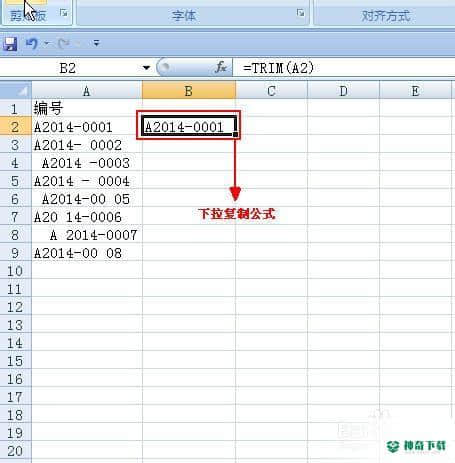Open the 剪贴板 group dialog launcher
The height and width of the screenshot is (463, 455).
tap(63, 13)
